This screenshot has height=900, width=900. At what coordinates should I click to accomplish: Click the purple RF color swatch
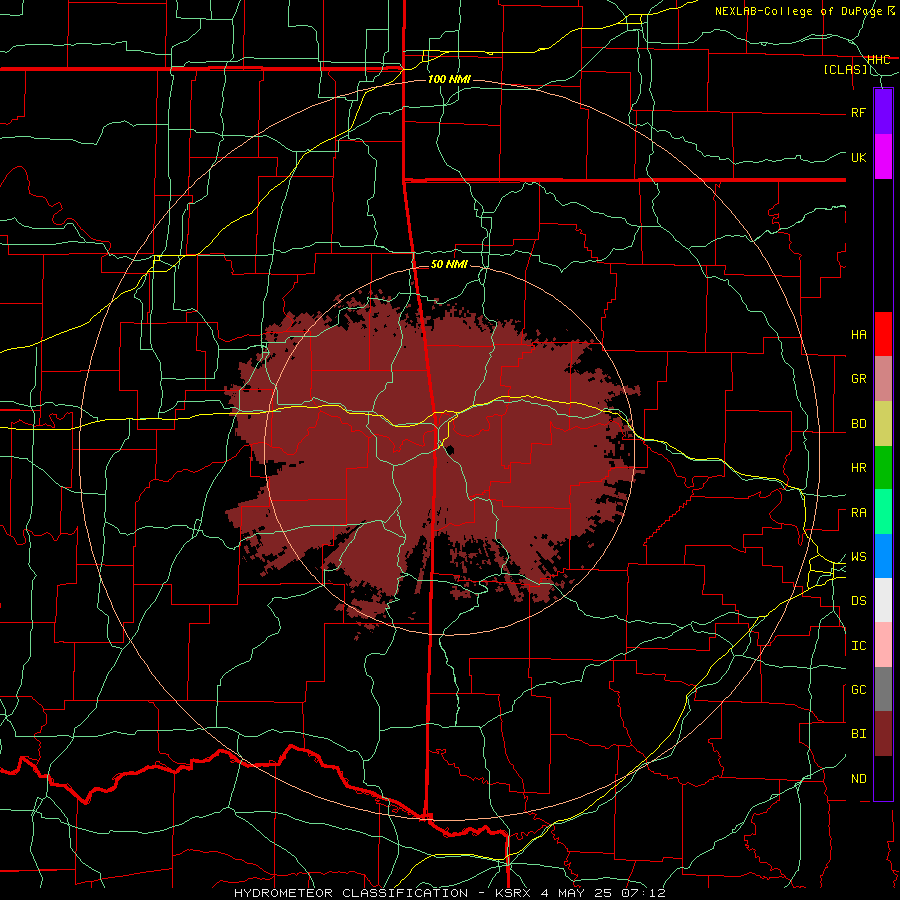[x=883, y=111]
